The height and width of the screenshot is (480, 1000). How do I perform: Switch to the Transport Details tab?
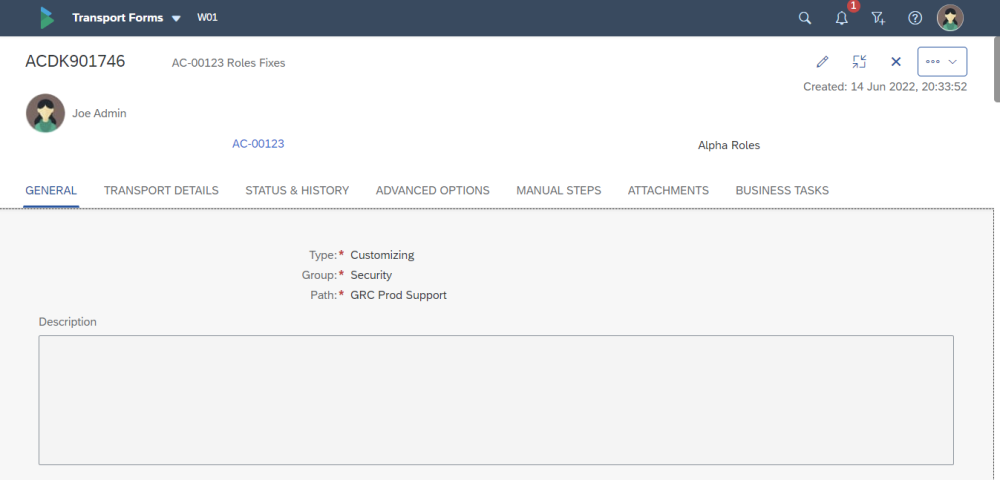coord(161,190)
